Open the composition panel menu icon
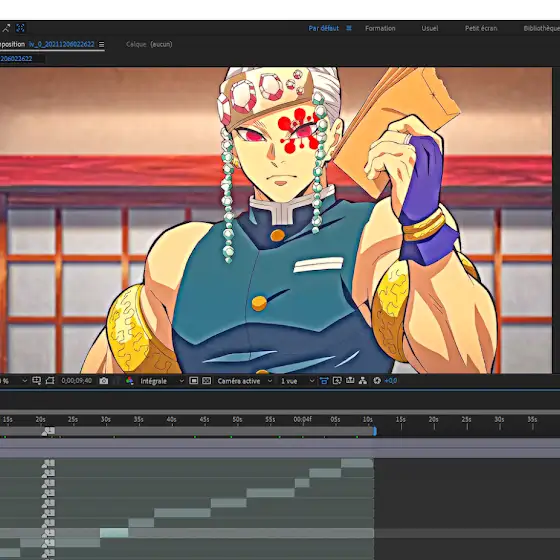Viewport: 560px width, 560px height. coord(101,44)
